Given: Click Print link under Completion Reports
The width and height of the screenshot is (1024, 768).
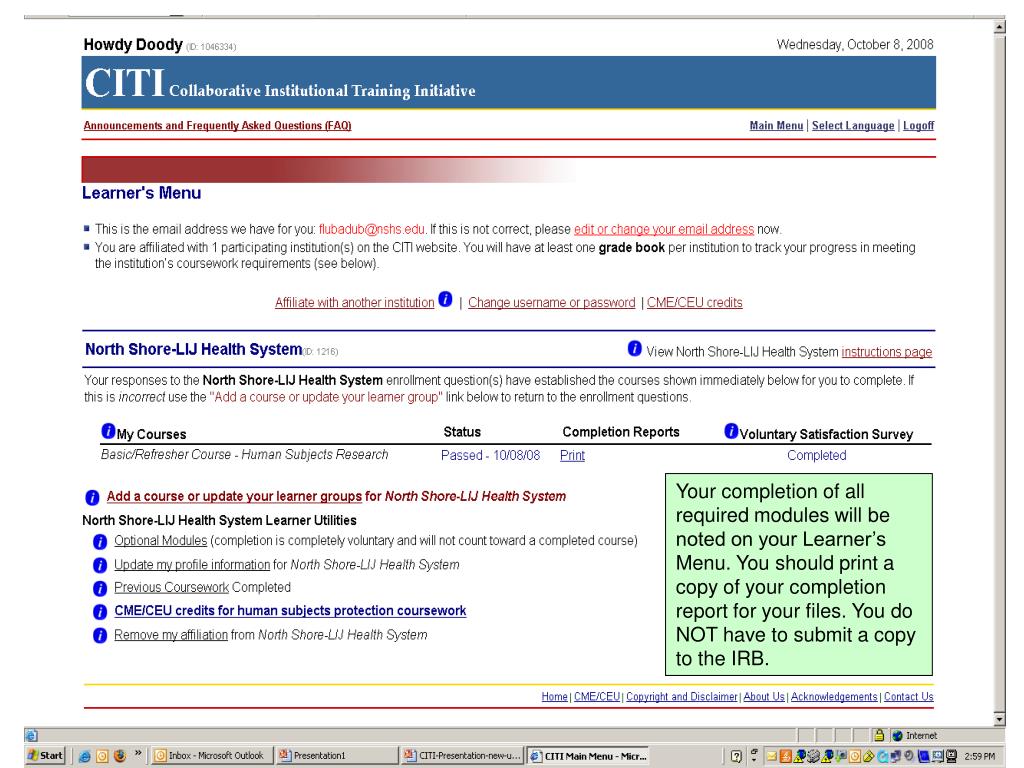Looking at the screenshot, I should (x=572, y=455).
